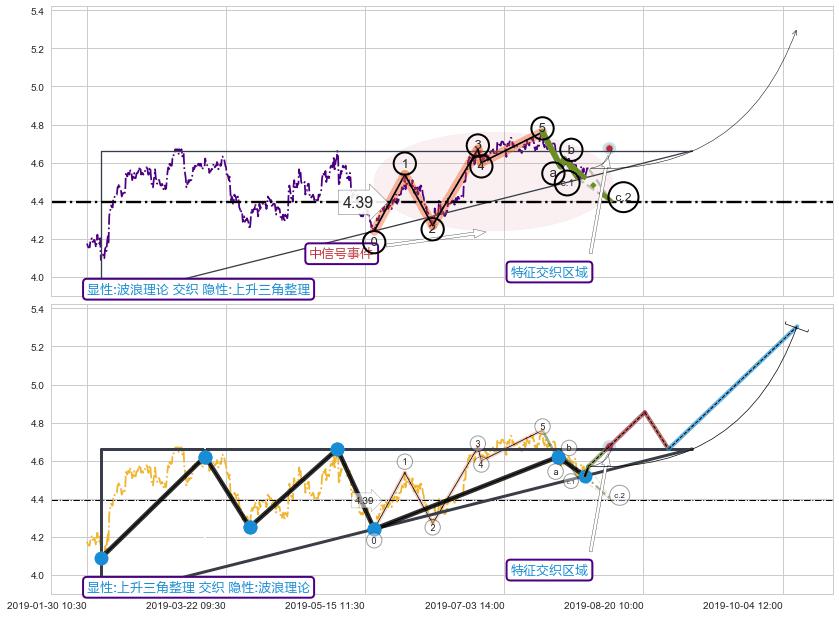Select first blue peak dot in bottom chart

click(x=205, y=457)
